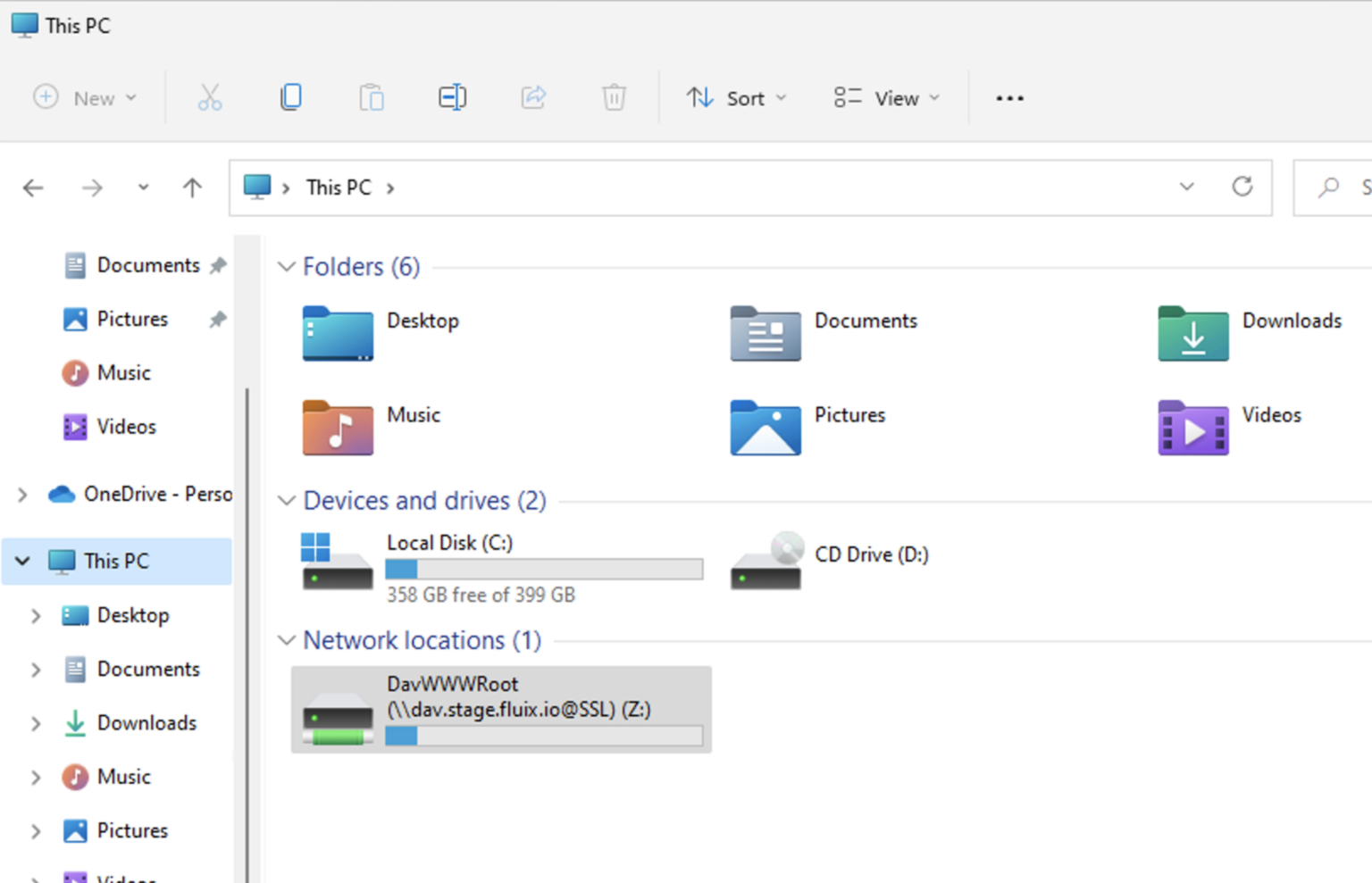This screenshot has height=883, width=1372.
Task: Click the Cut icon in the toolbar
Action: click(210, 97)
